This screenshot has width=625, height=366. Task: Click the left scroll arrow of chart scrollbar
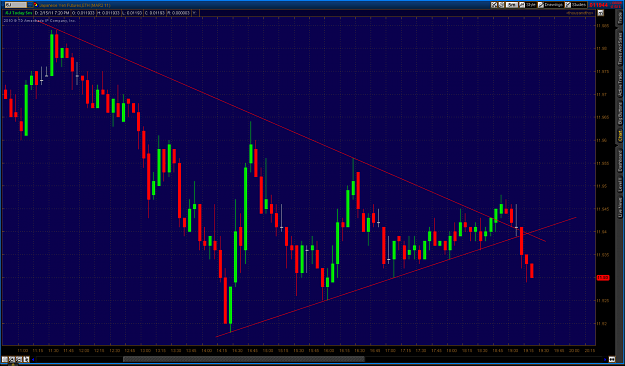[x=33, y=360]
